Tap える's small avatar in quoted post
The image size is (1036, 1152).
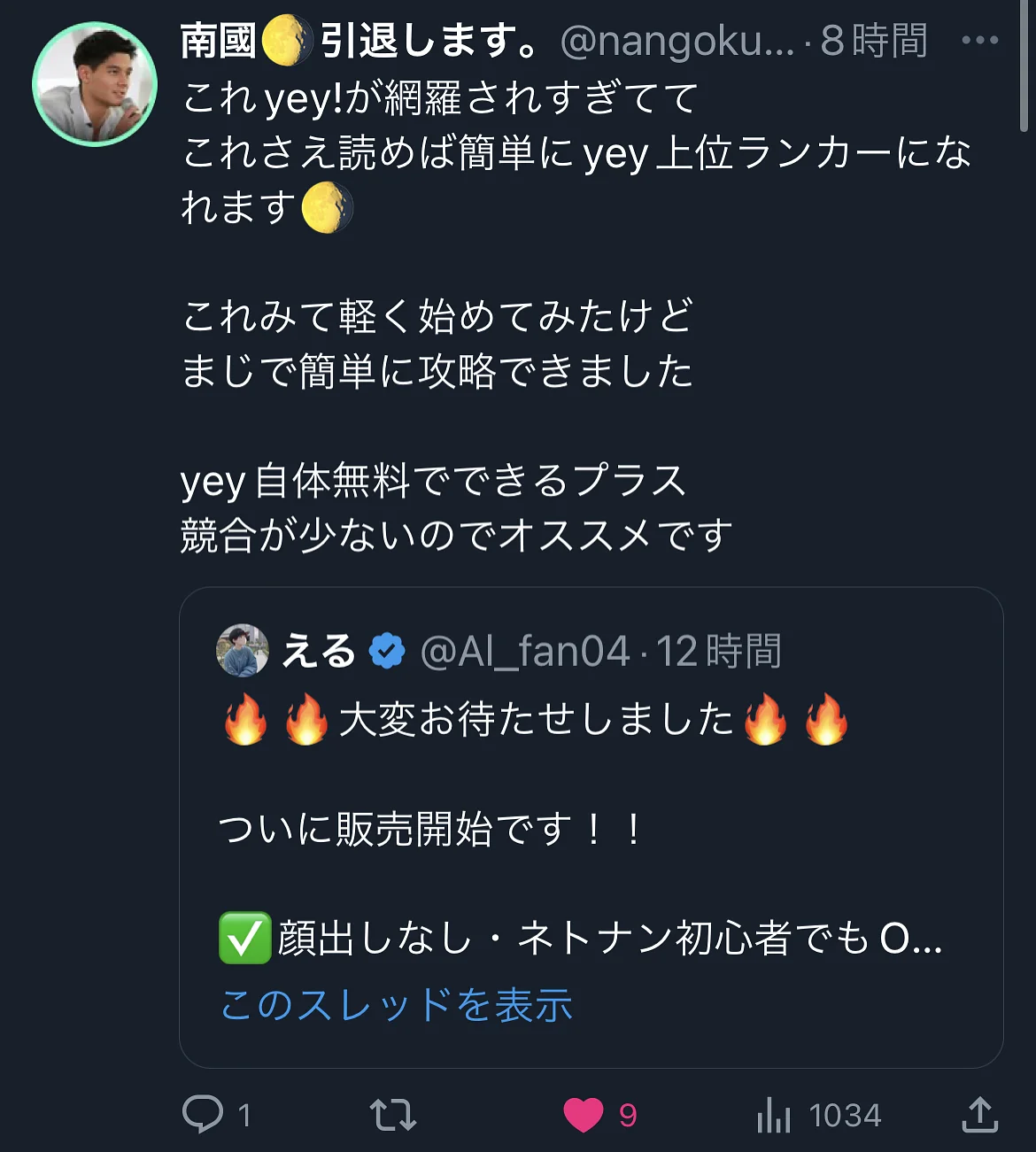243,651
